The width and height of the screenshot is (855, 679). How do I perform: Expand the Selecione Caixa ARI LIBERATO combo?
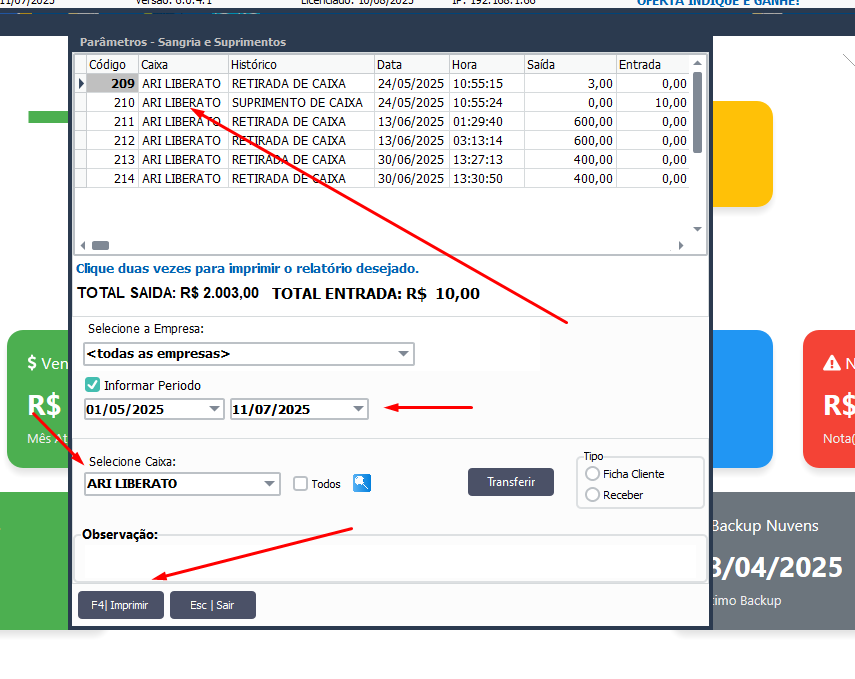tap(269, 484)
